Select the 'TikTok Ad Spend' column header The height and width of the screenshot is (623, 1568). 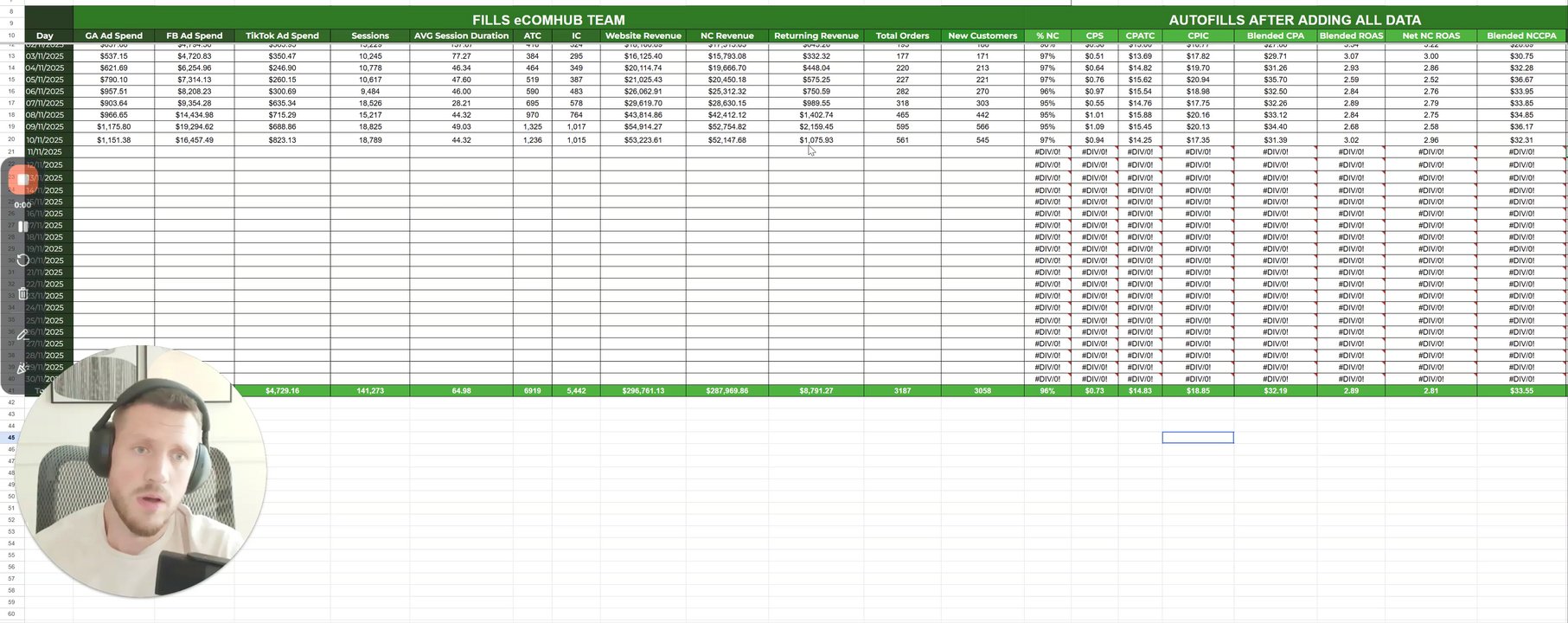coord(282,35)
